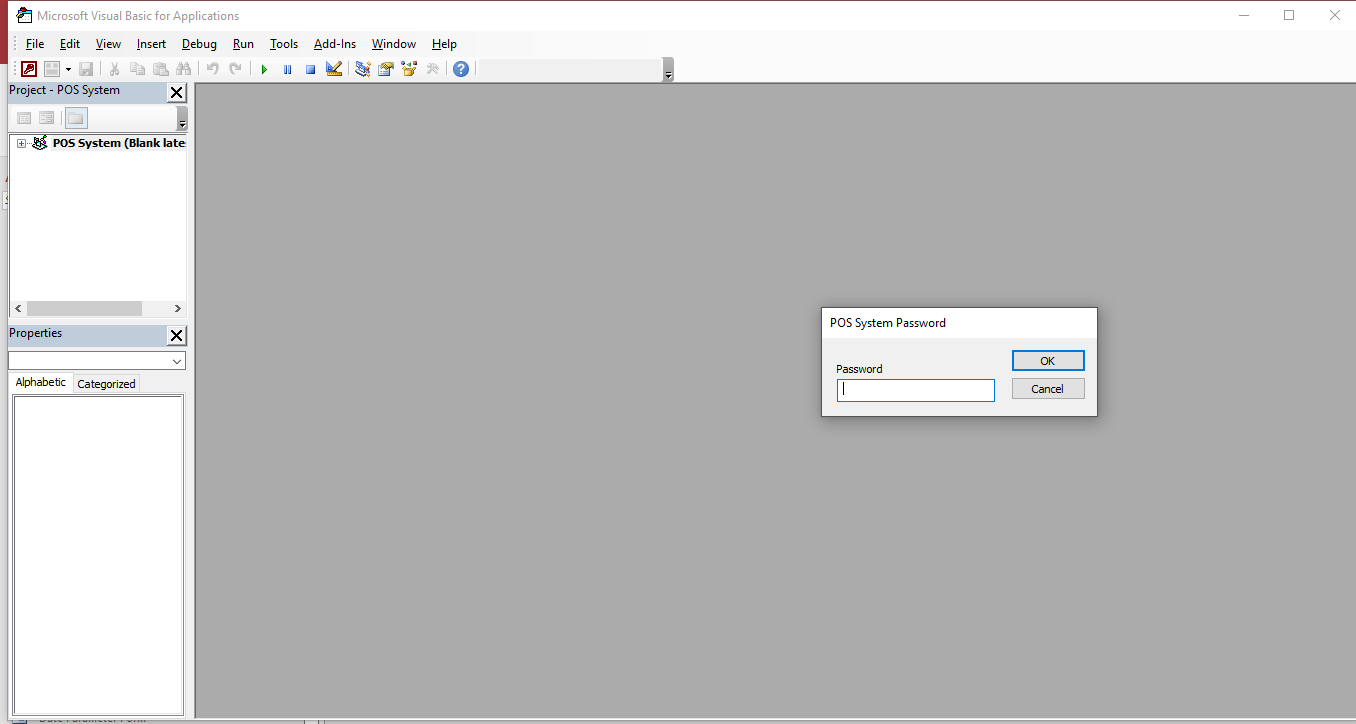This screenshot has width=1356, height=724.
Task: Open the Object Browser toolbar icon
Action: tap(409, 69)
